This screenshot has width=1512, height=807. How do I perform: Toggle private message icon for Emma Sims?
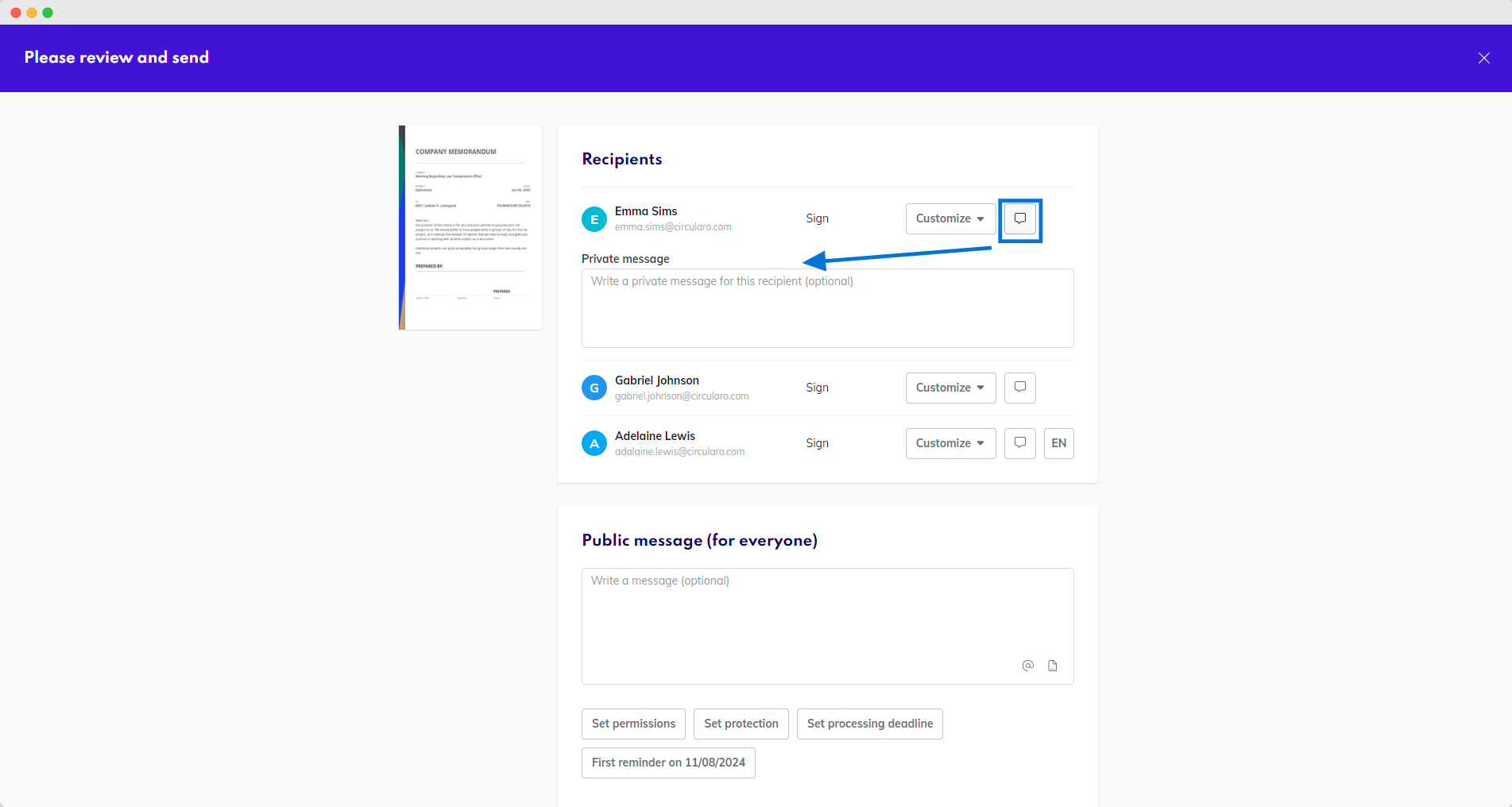pyautogui.click(x=1019, y=219)
